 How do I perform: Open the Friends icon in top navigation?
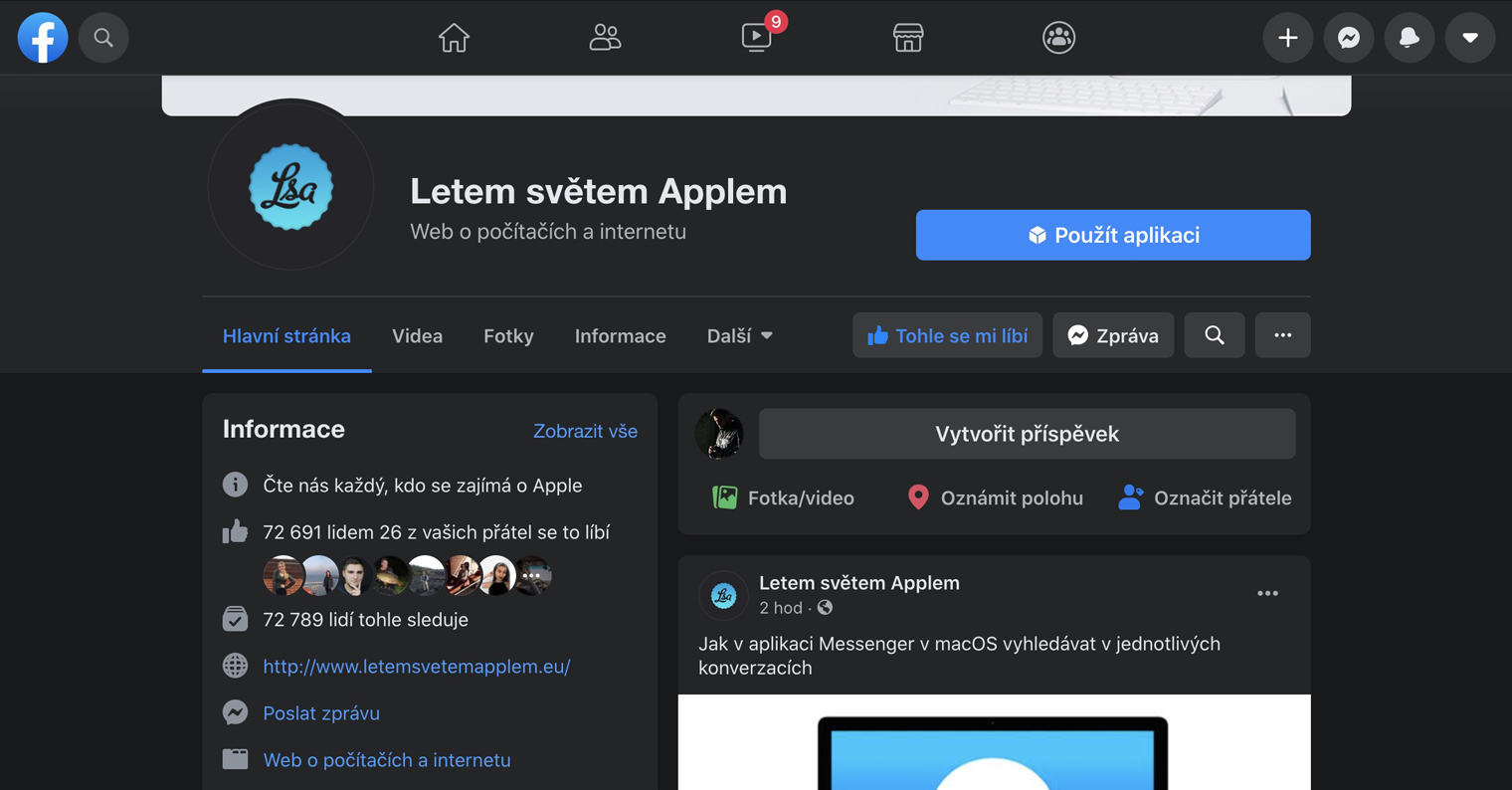[x=605, y=38]
